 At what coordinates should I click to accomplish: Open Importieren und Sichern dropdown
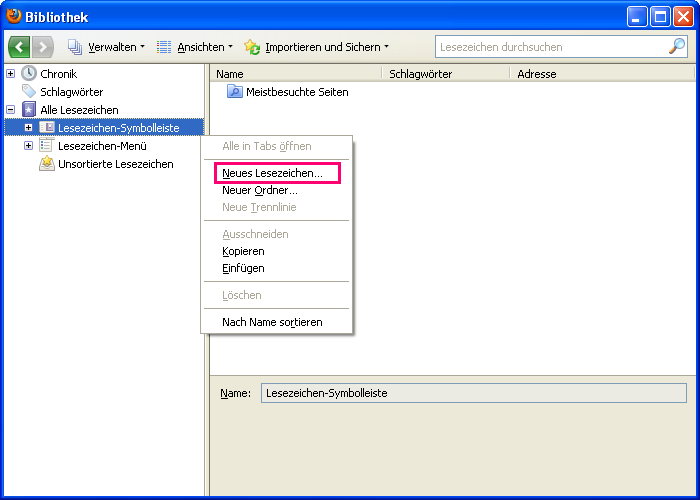point(317,47)
